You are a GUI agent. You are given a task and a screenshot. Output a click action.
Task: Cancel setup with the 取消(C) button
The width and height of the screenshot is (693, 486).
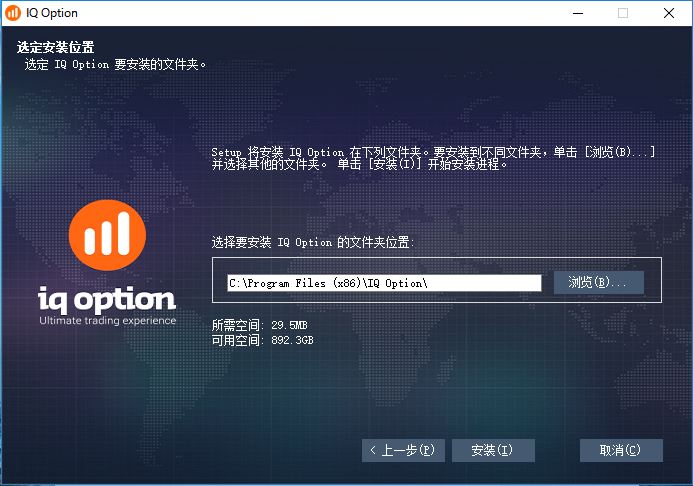coord(621,450)
